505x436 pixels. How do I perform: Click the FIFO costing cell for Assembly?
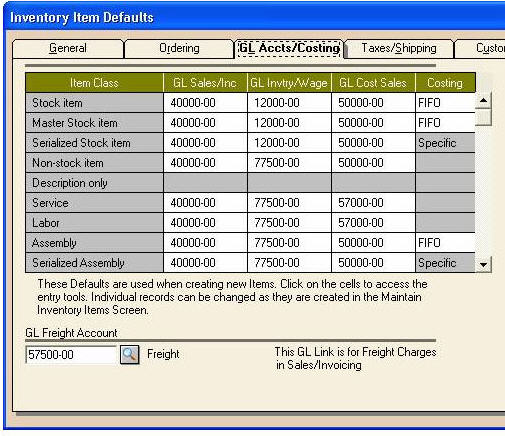point(445,243)
